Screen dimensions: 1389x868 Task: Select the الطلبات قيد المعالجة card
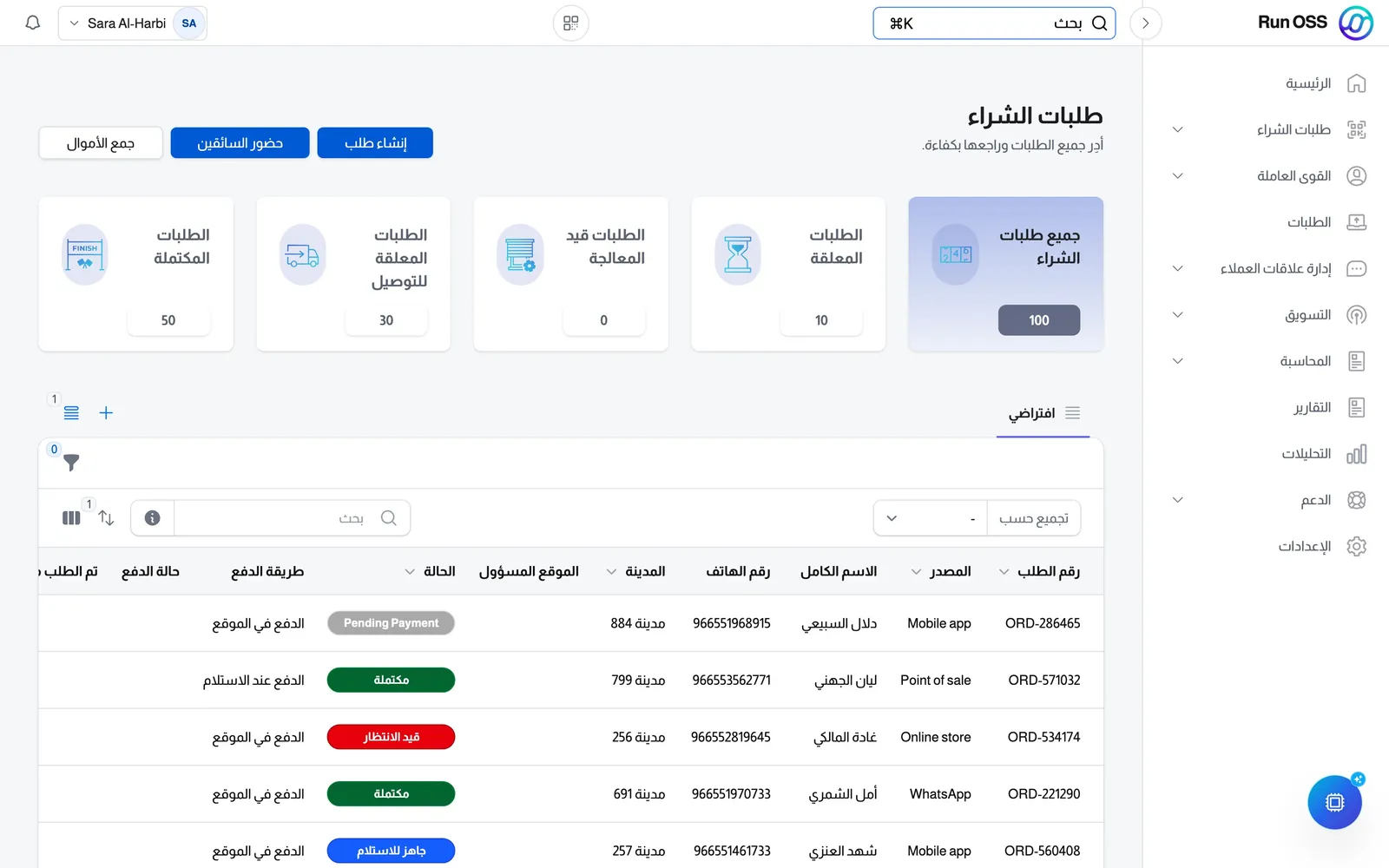click(x=570, y=273)
